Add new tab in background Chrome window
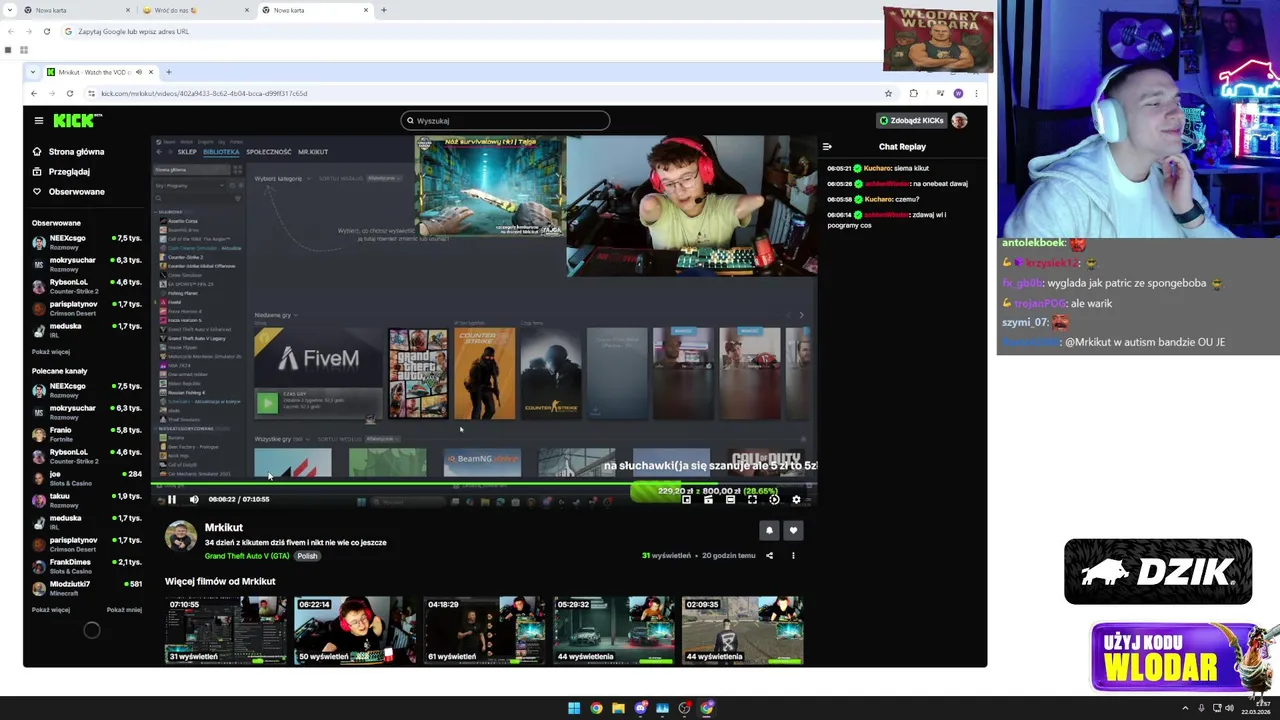The width and height of the screenshot is (1280, 720). pos(383,10)
